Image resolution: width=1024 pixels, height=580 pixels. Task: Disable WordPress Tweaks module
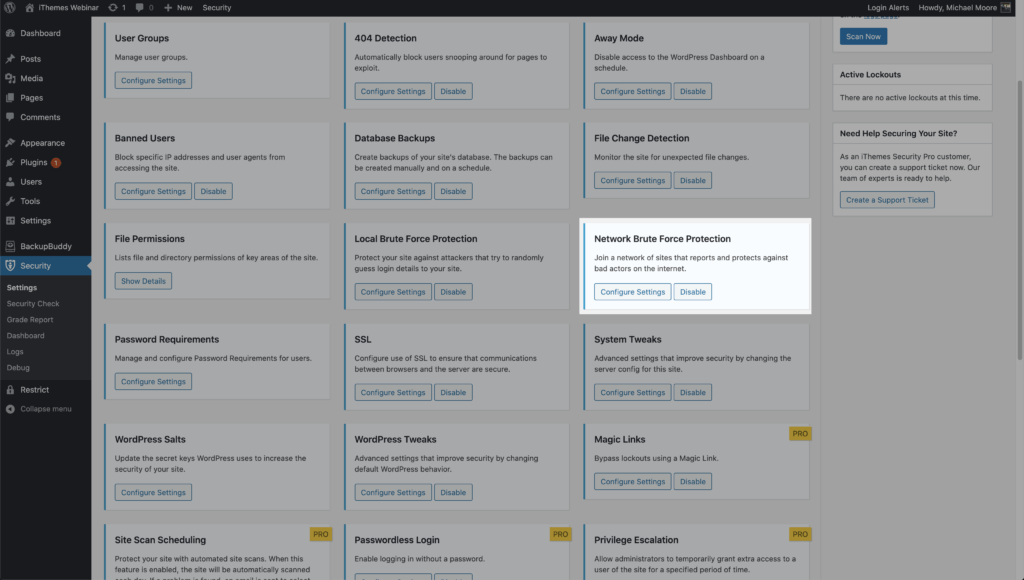coord(453,492)
